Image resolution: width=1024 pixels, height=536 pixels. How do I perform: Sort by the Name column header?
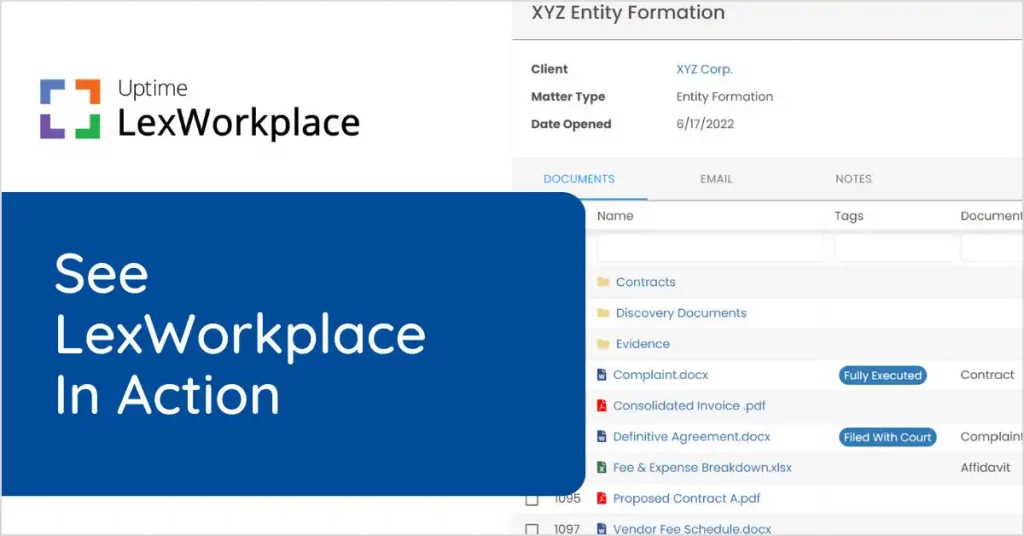click(615, 216)
